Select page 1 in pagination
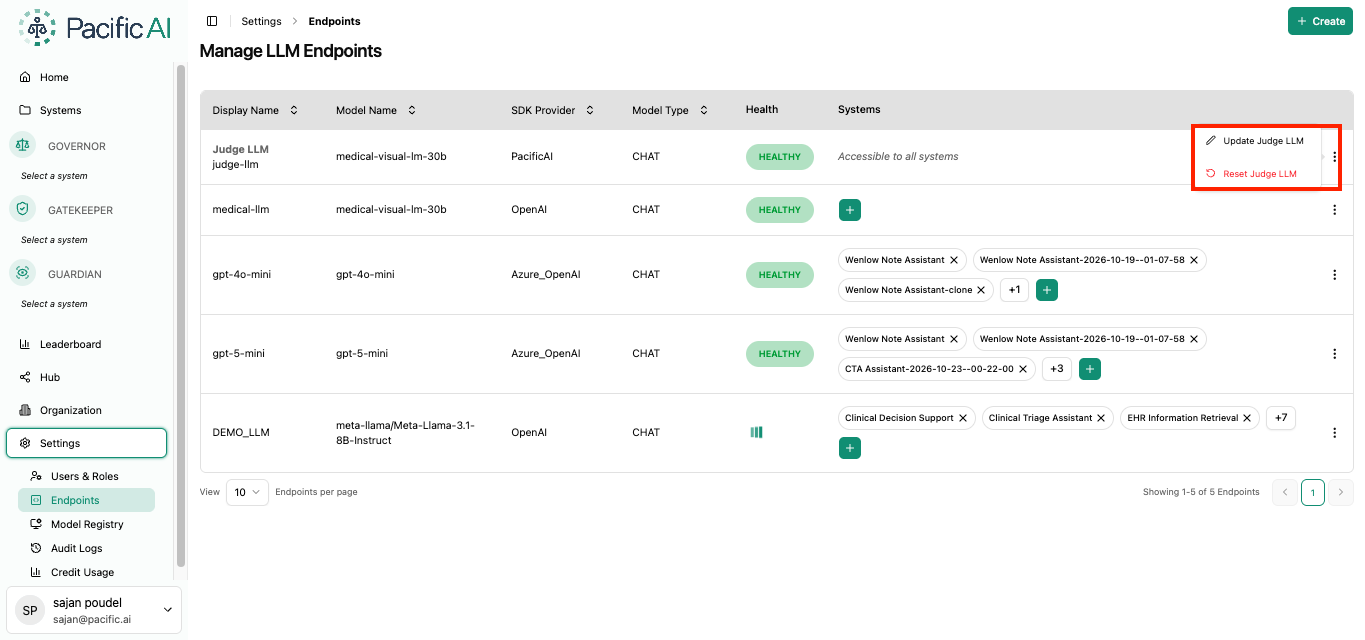 (x=1313, y=492)
